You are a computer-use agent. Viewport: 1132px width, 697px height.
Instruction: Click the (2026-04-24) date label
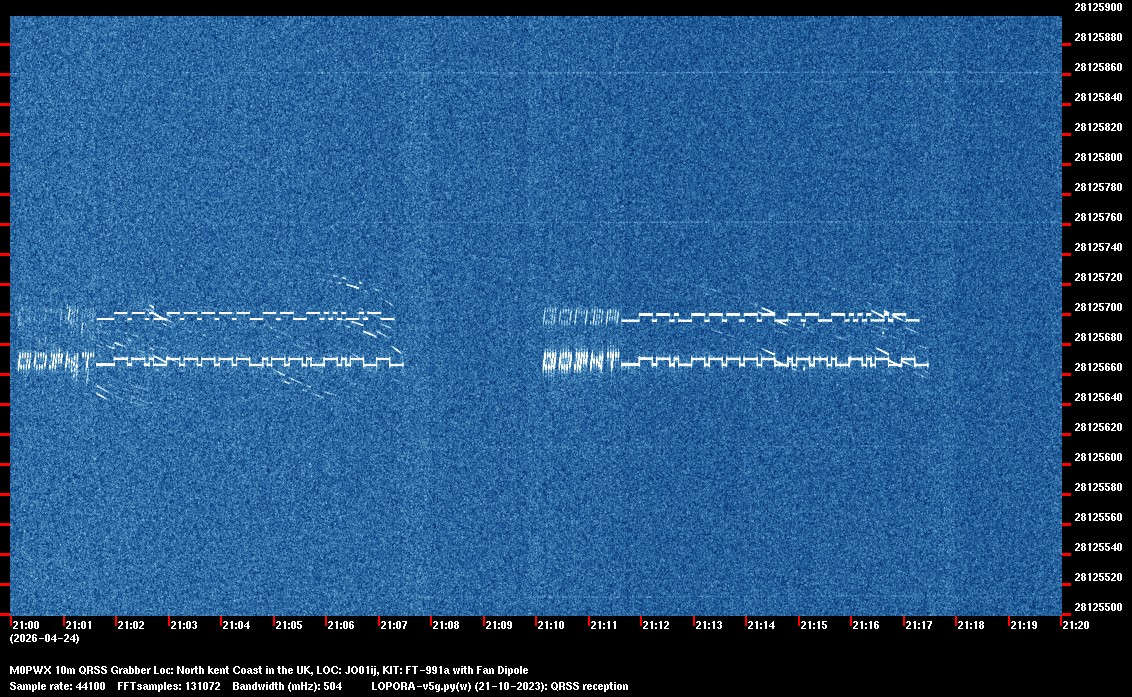click(44, 638)
